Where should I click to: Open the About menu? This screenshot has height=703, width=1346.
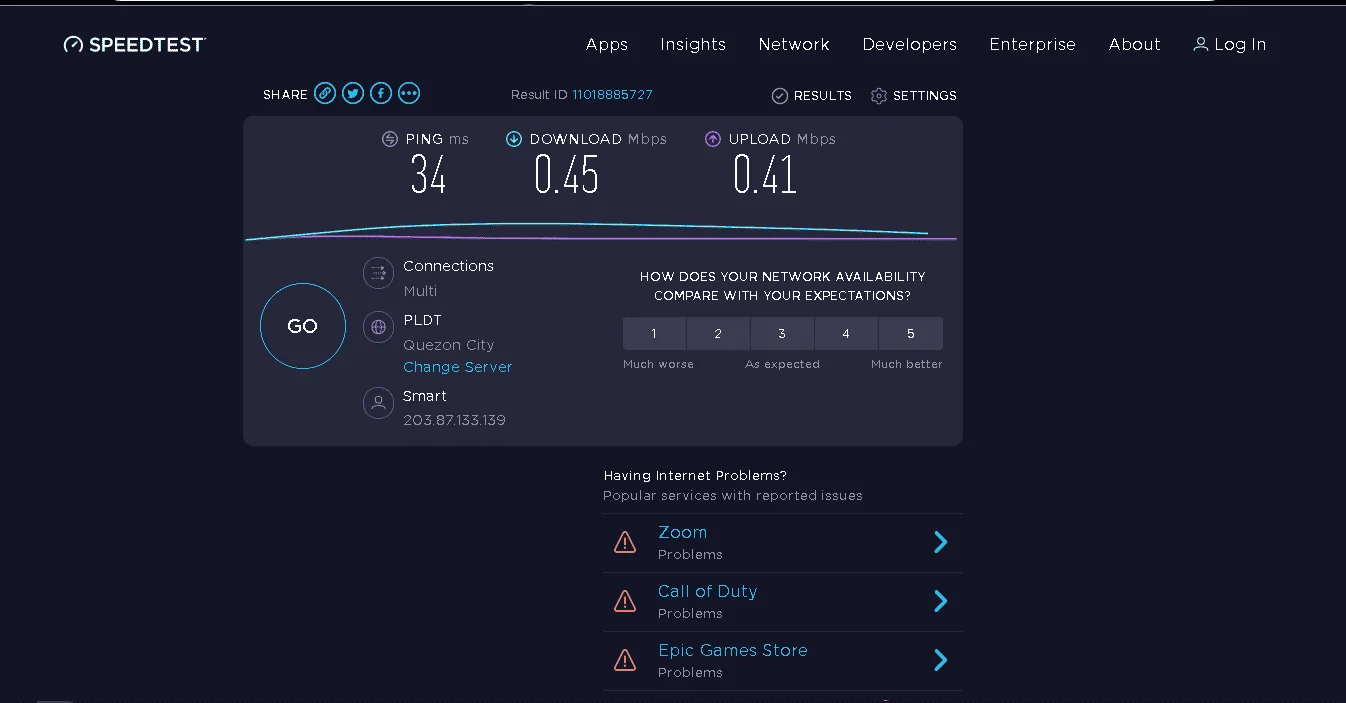(x=1135, y=44)
